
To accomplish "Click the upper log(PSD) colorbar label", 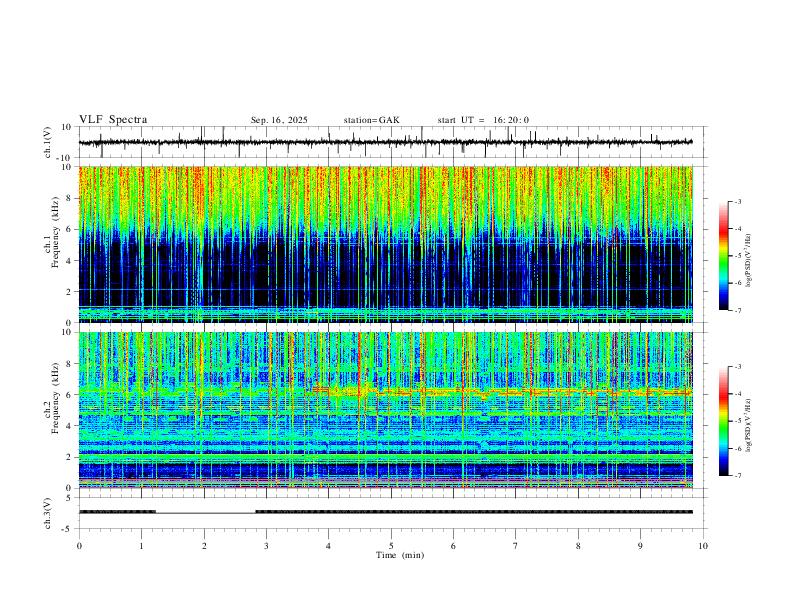I will coord(749,261).
